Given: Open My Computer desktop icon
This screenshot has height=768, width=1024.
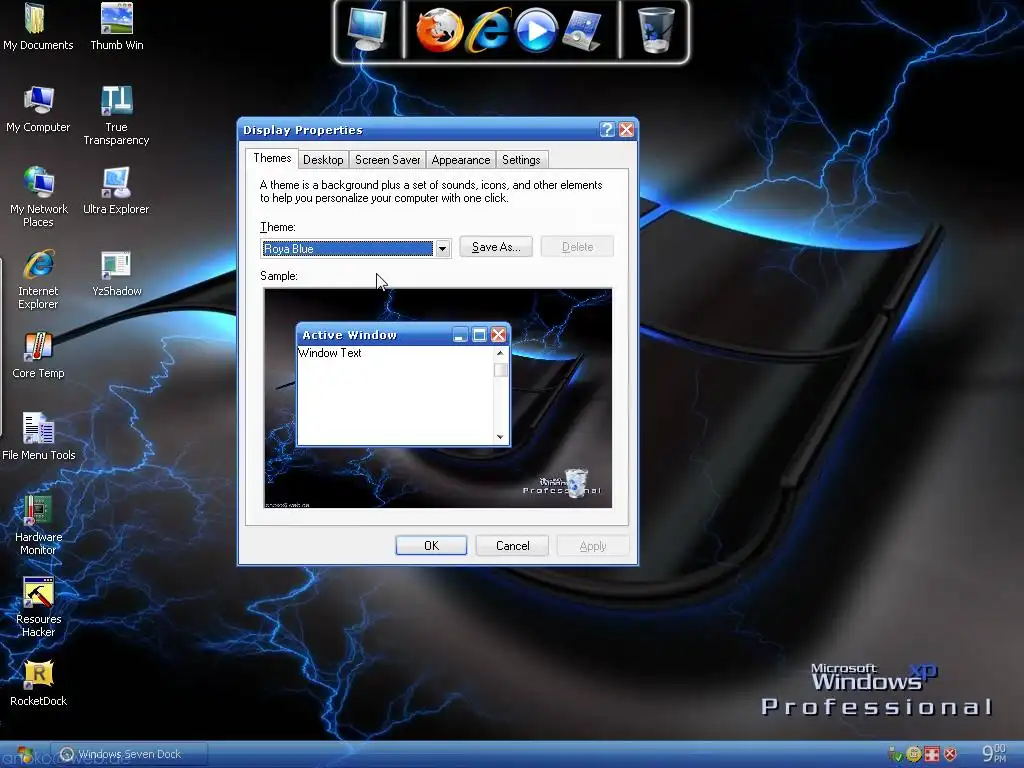Looking at the screenshot, I should [38, 109].
